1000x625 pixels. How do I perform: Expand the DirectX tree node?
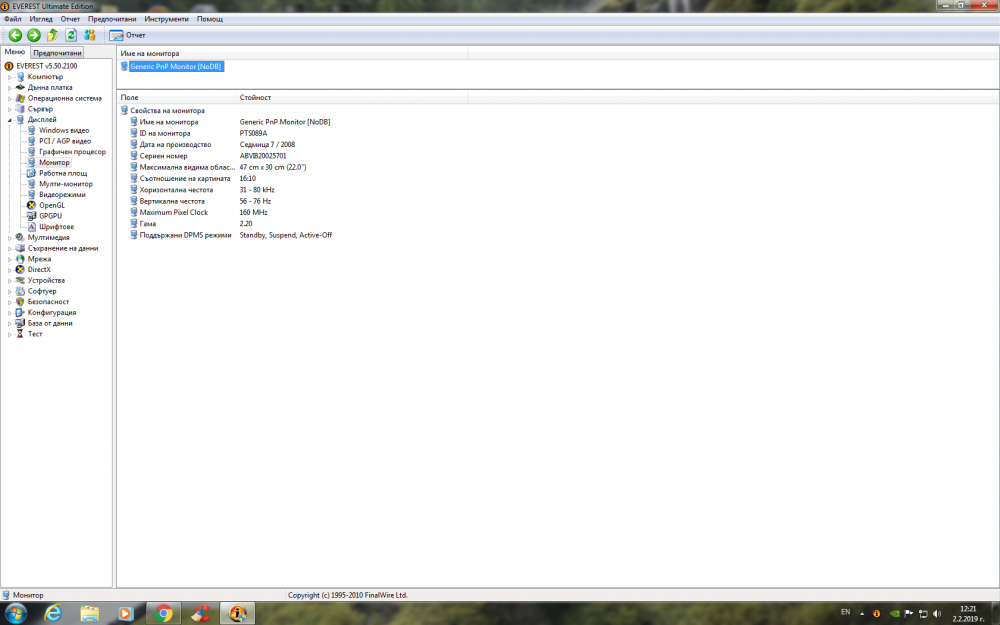pyautogui.click(x=10, y=270)
